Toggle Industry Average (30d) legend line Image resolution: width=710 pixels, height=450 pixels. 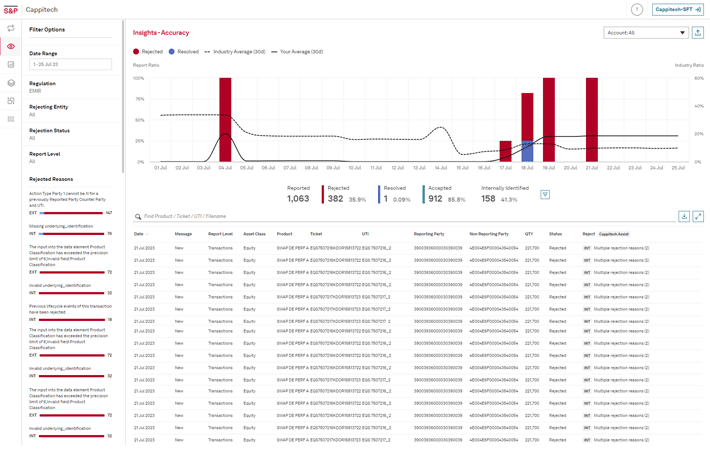pos(235,52)
